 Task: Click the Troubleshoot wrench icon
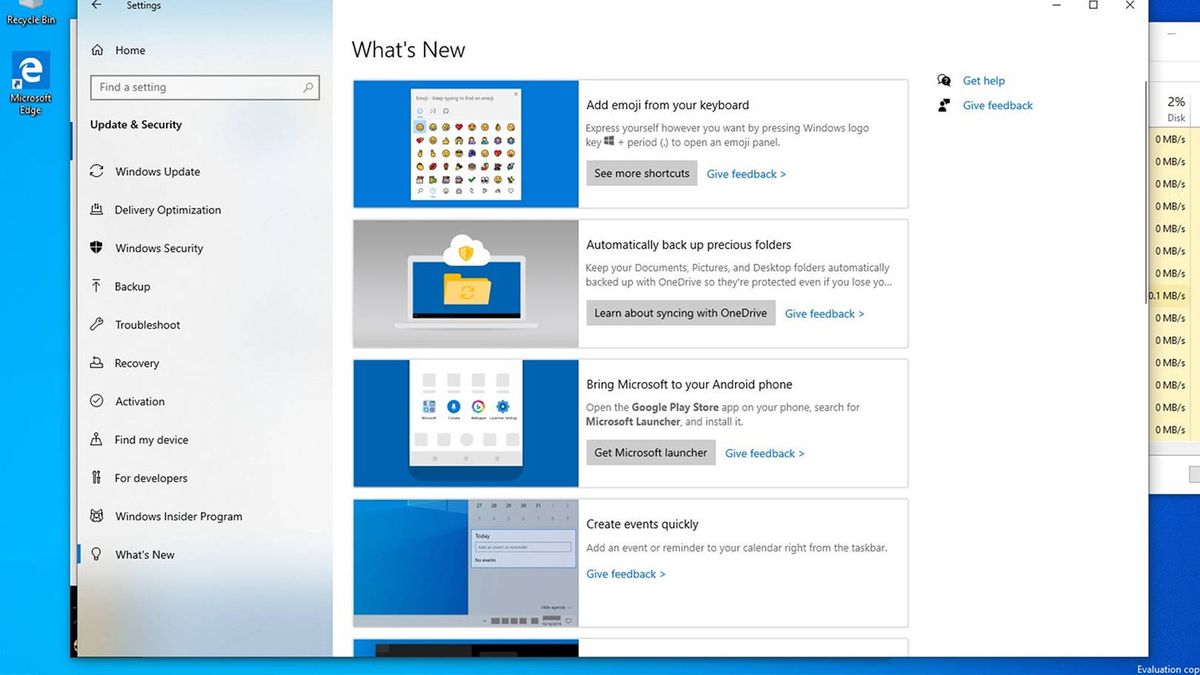(97, 325)
